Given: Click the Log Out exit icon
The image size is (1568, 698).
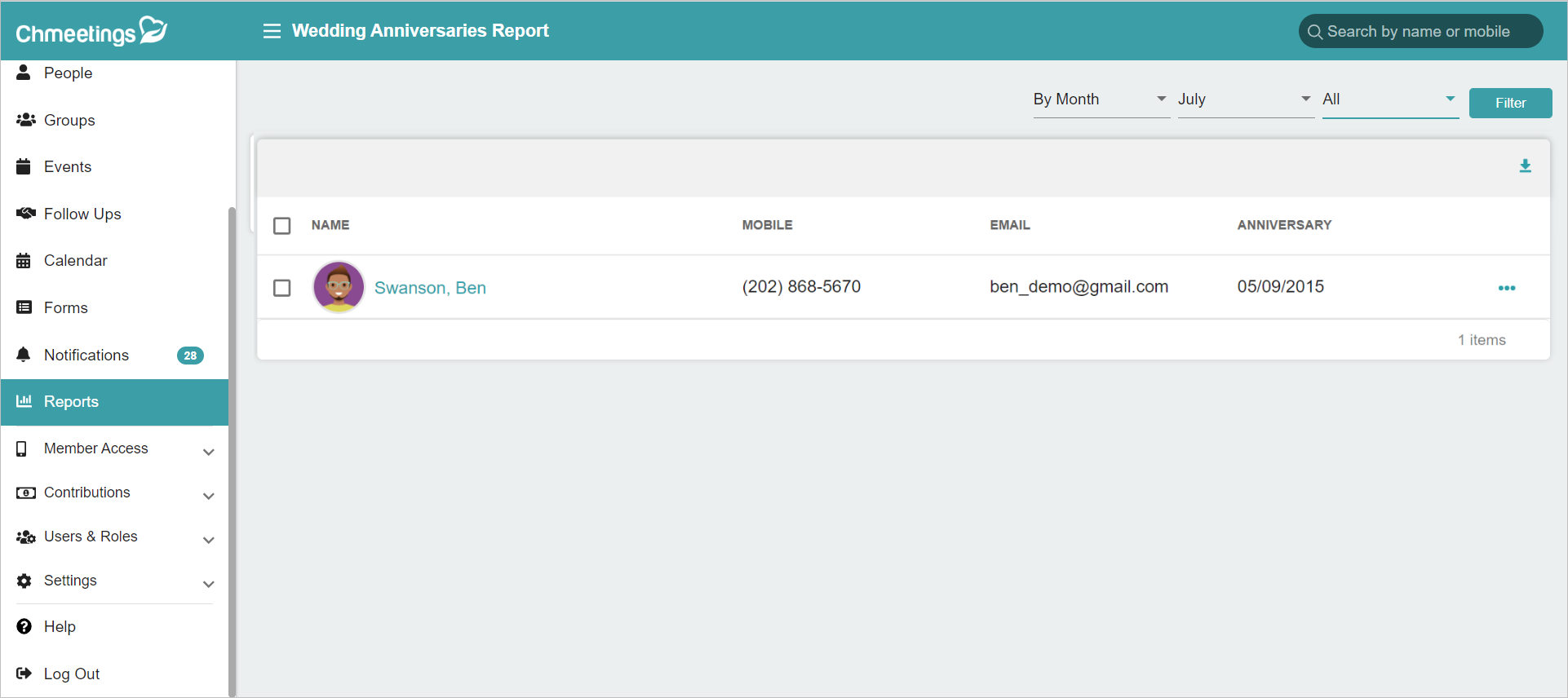Looking at the screenshot, I should (24, 674).
